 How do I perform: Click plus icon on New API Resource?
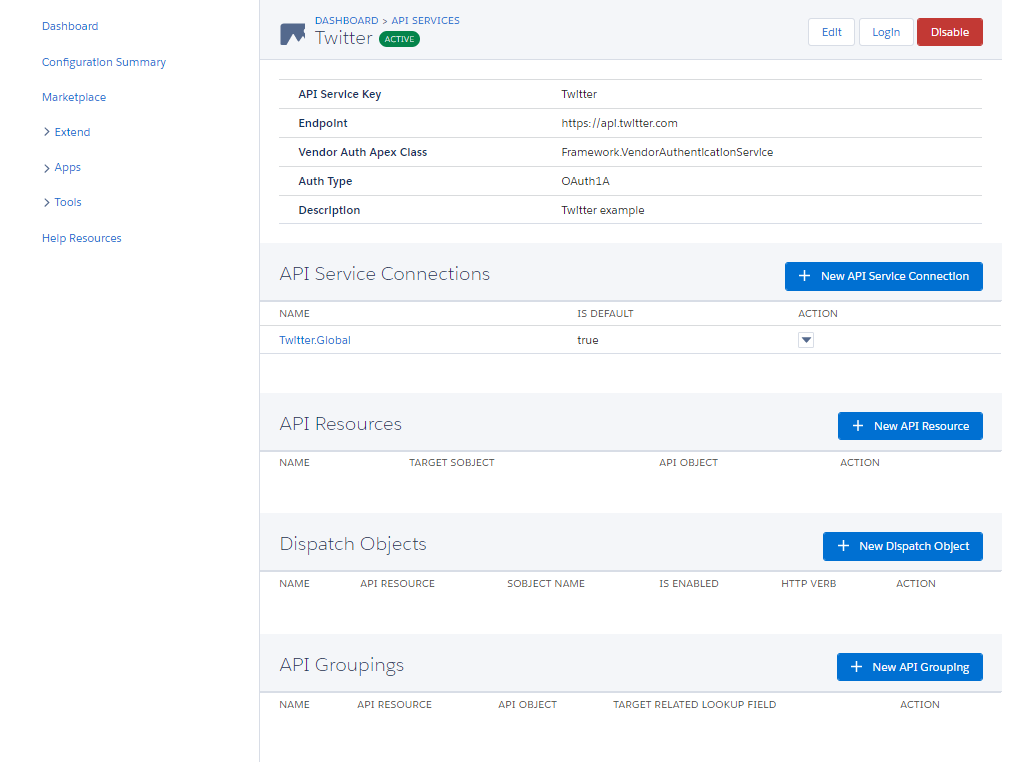(858, 426)
